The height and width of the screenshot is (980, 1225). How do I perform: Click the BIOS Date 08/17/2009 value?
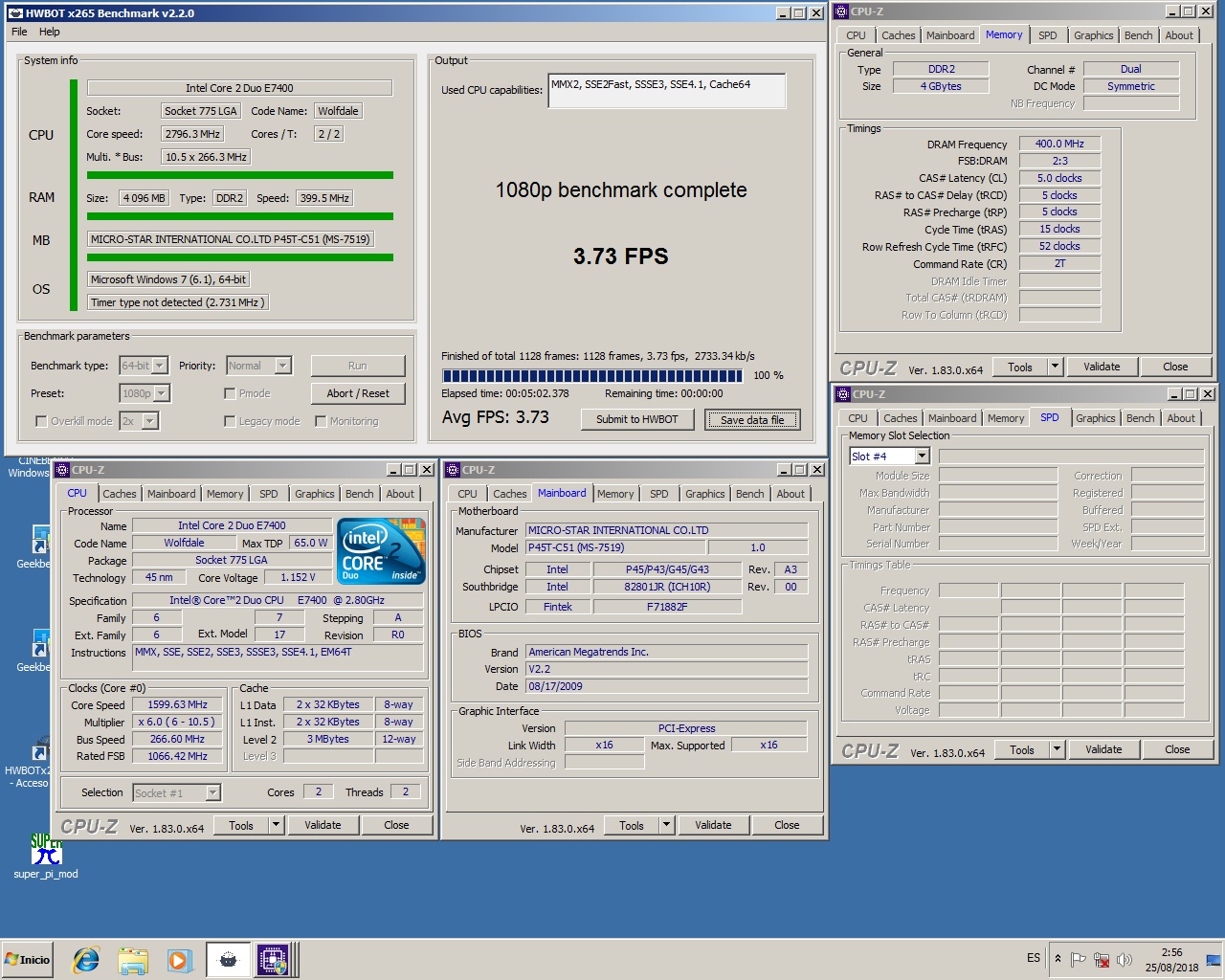tap(666, 686)
